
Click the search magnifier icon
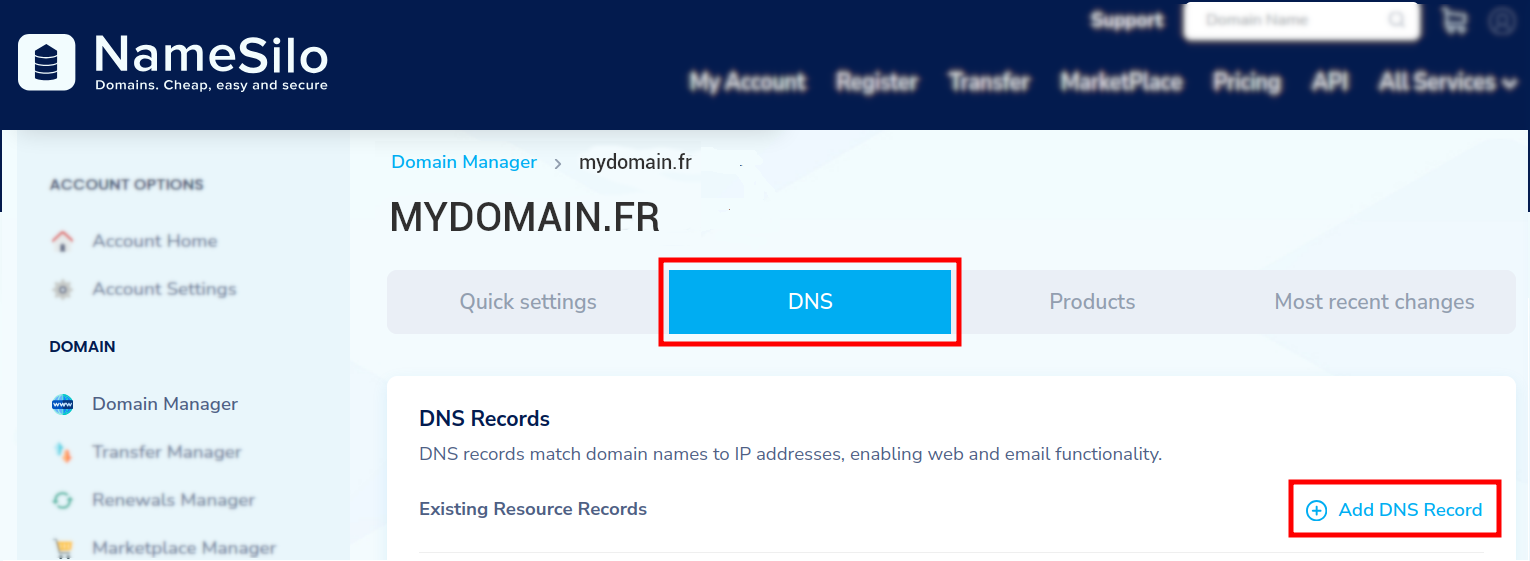click(1396, 21)
